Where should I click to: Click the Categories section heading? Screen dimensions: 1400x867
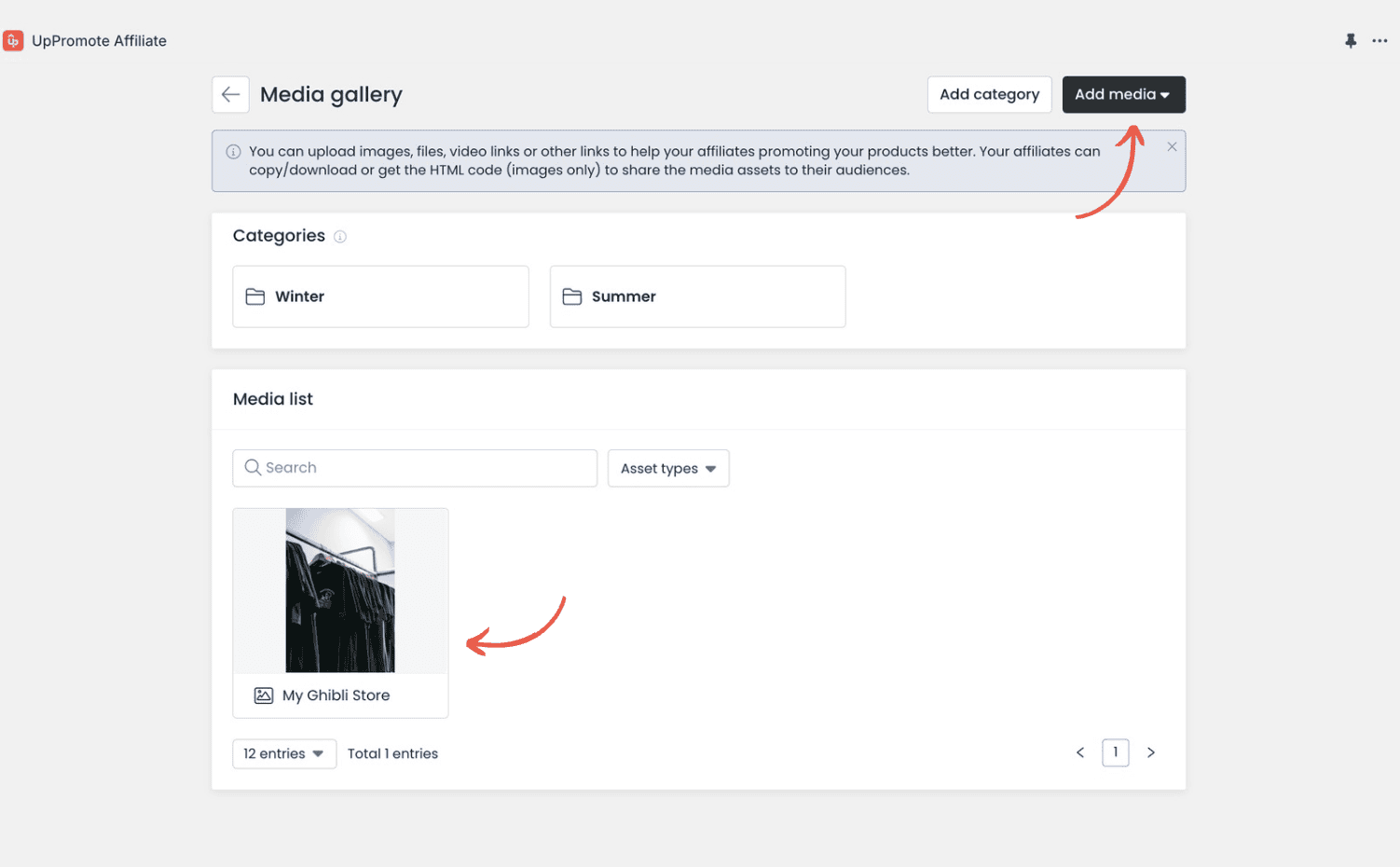pyautogui.click(x=279, y=236)
